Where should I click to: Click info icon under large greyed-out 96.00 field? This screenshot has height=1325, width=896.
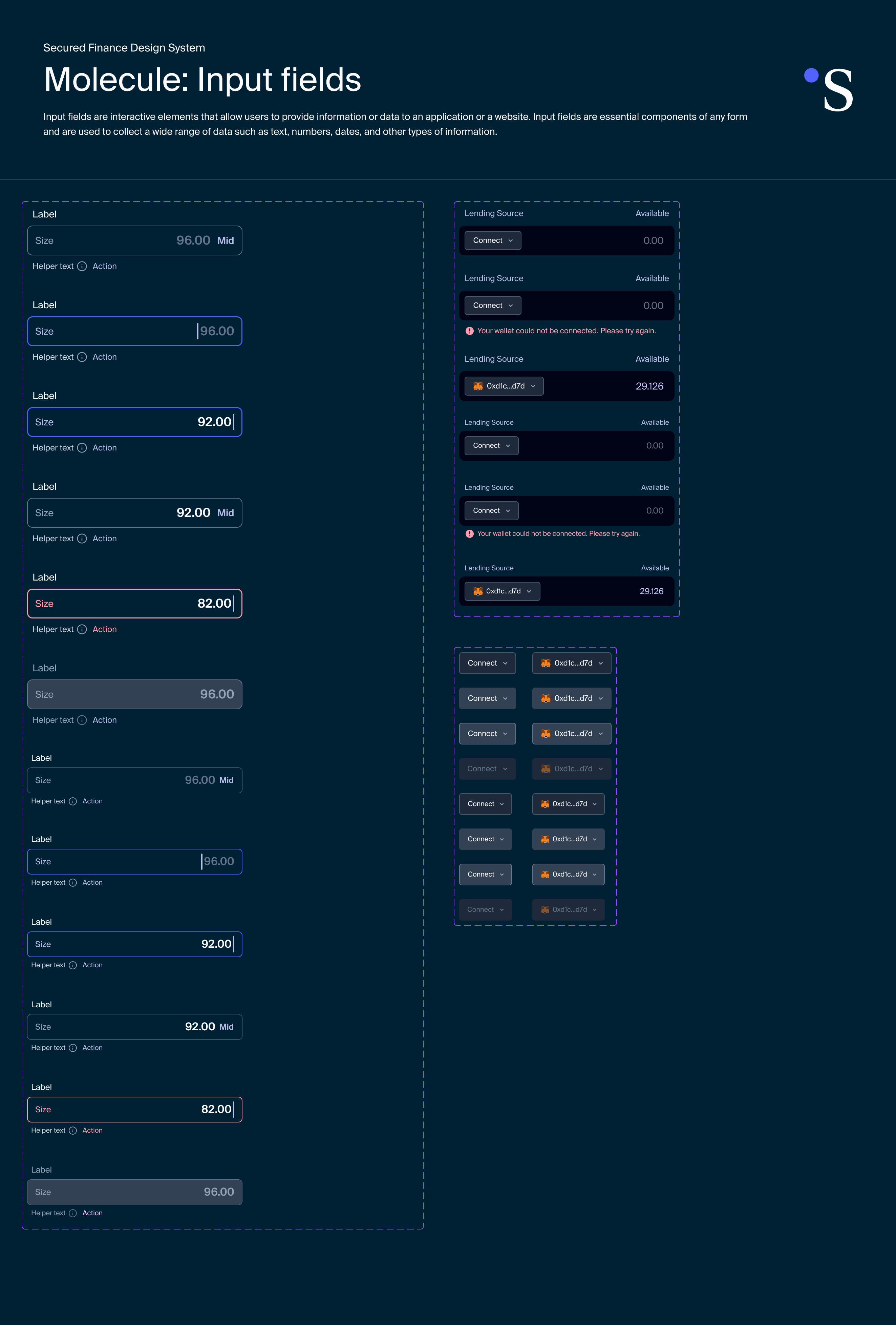click(82, 720)
